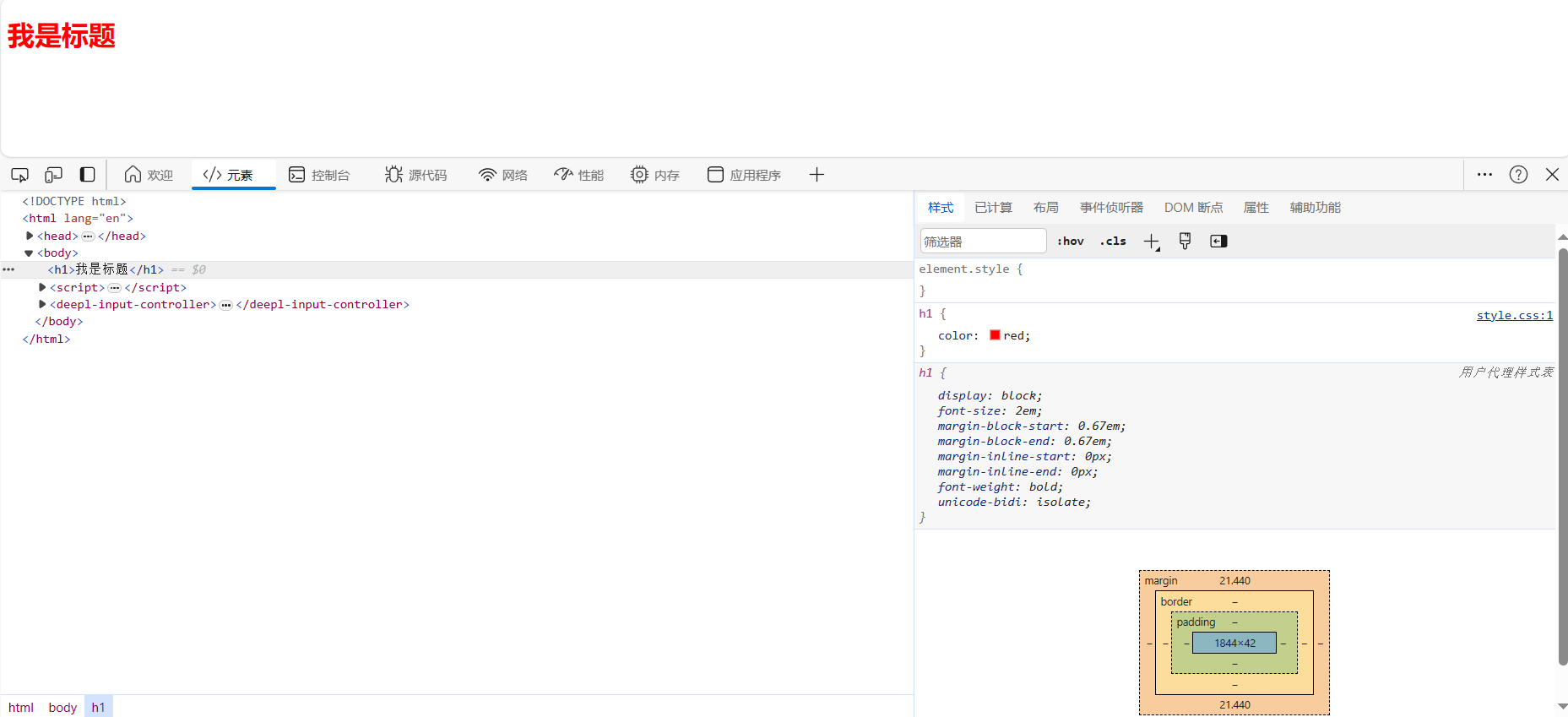
Task: Expand the deepl-input-controller node
Action: click(x=42, y=304)
